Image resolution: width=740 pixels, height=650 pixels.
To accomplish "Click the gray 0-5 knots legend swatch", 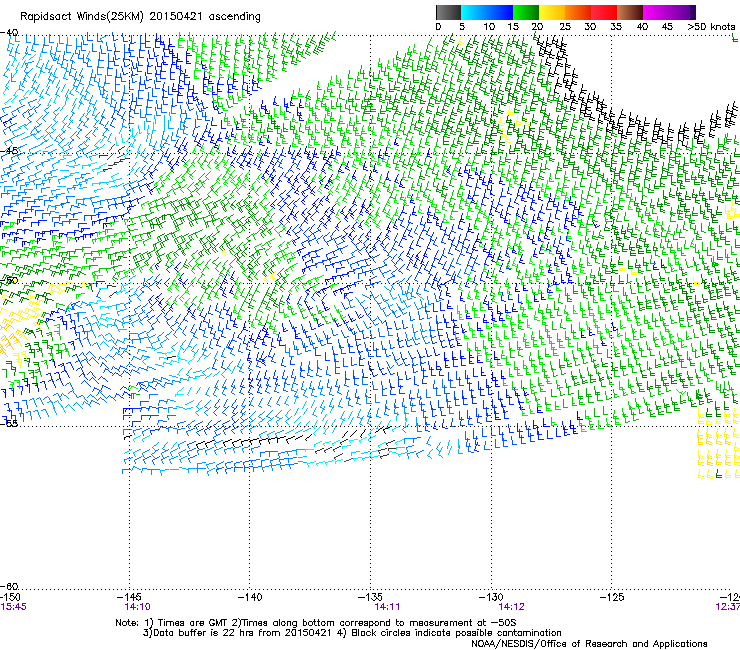I will click(x=448, y=12).
